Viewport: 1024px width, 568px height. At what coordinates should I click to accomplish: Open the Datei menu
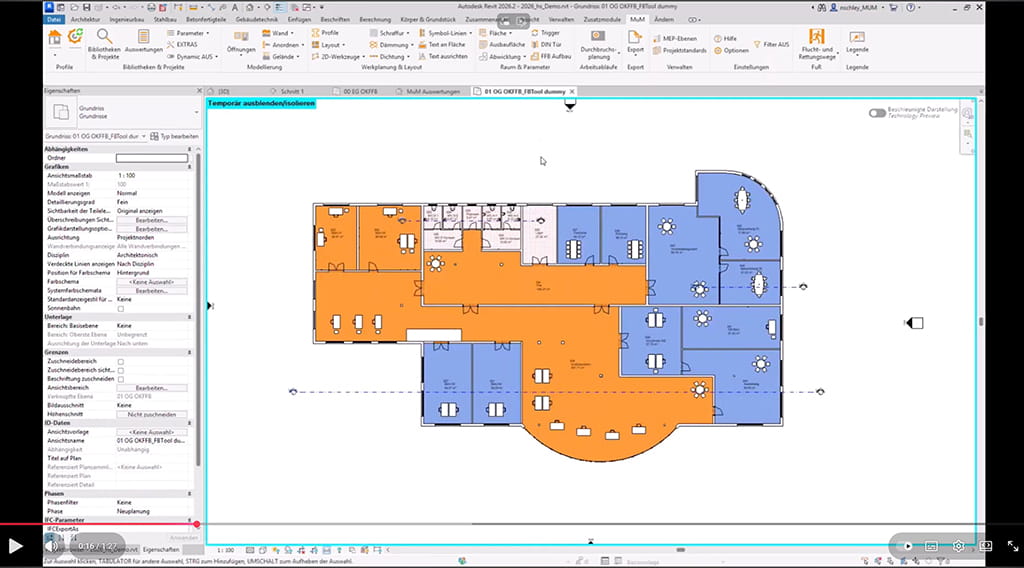[x=54, y=20]
